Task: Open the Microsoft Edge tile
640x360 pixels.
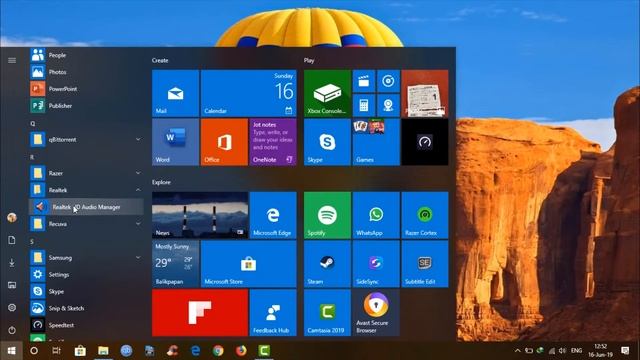Action: click(273, 215)
